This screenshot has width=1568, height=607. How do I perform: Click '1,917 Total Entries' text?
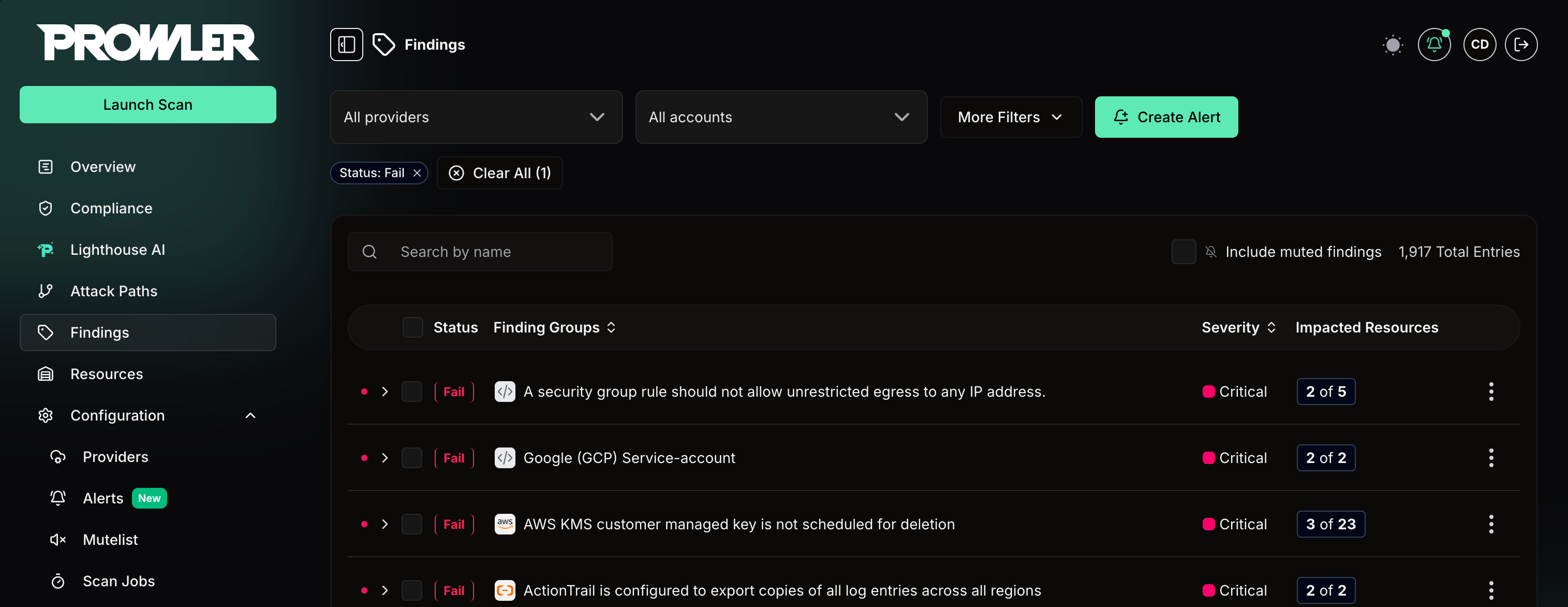tap(1458, 252)
